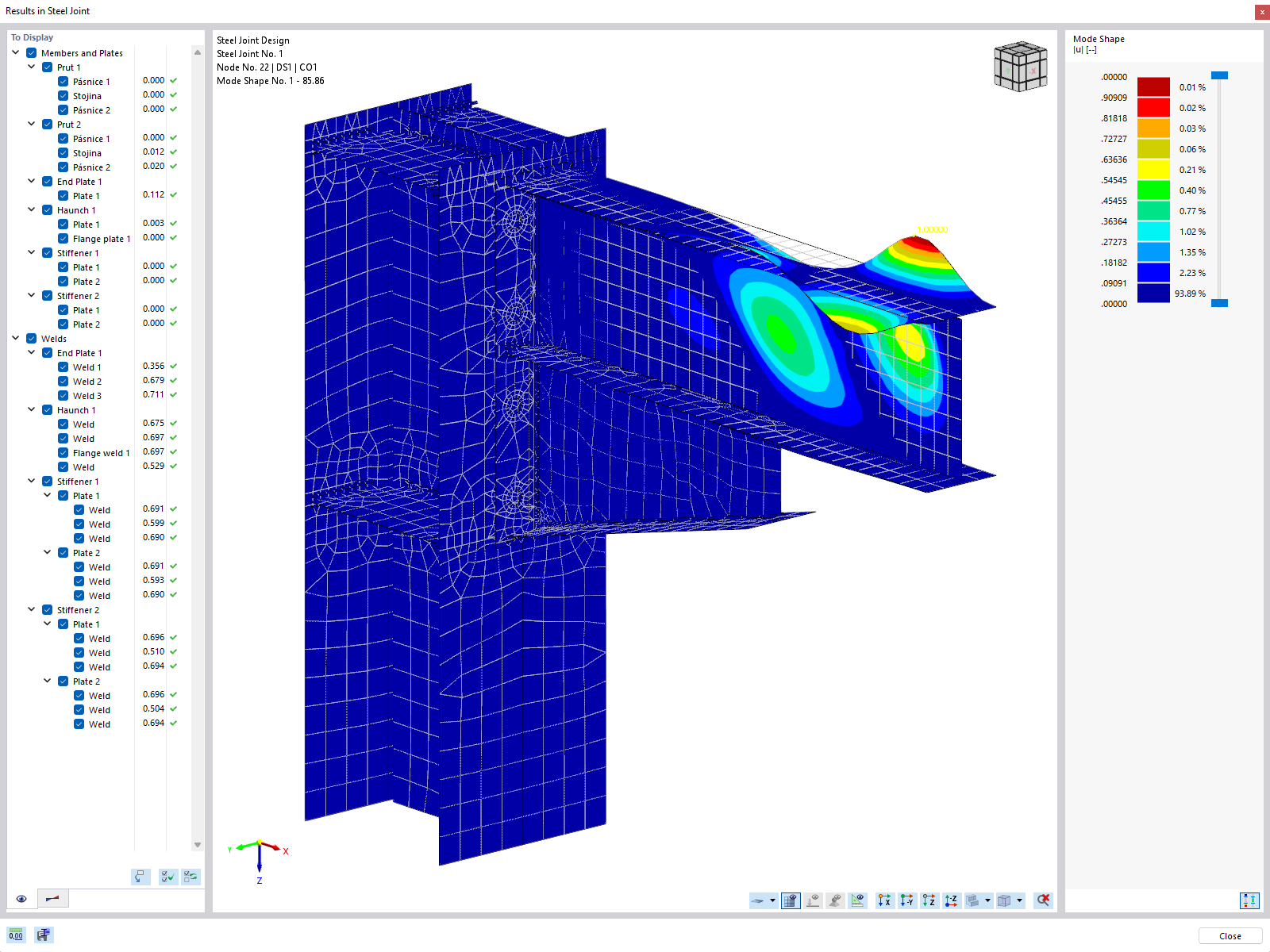Toggle the Haunch 1 checkbox under Welds
1270x952 pixels.
coord(48,410)
